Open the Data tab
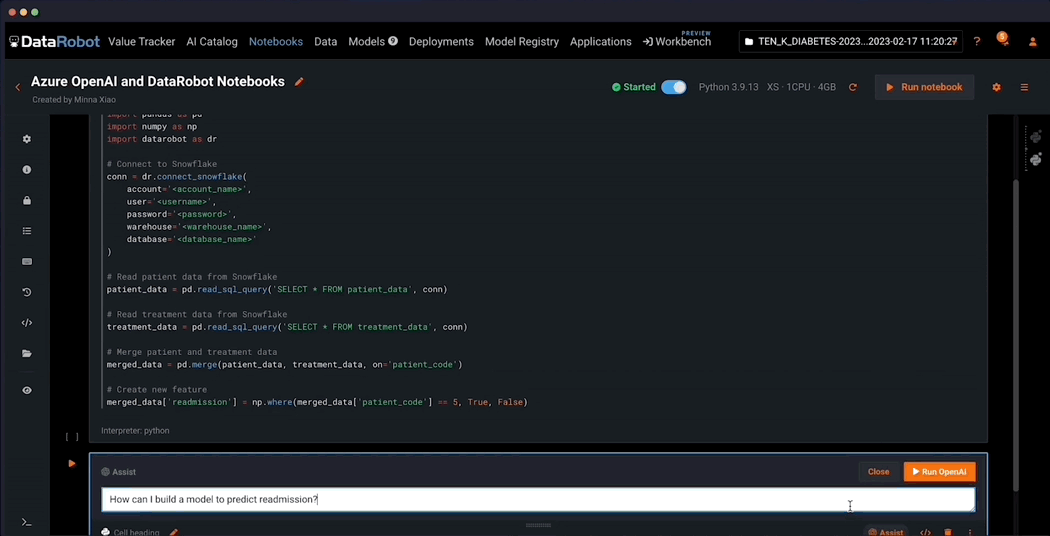 pos(325,42)
